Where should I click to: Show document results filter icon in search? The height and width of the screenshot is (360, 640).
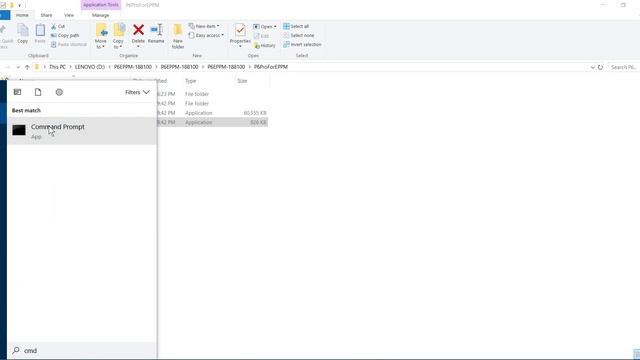[38, 92]
